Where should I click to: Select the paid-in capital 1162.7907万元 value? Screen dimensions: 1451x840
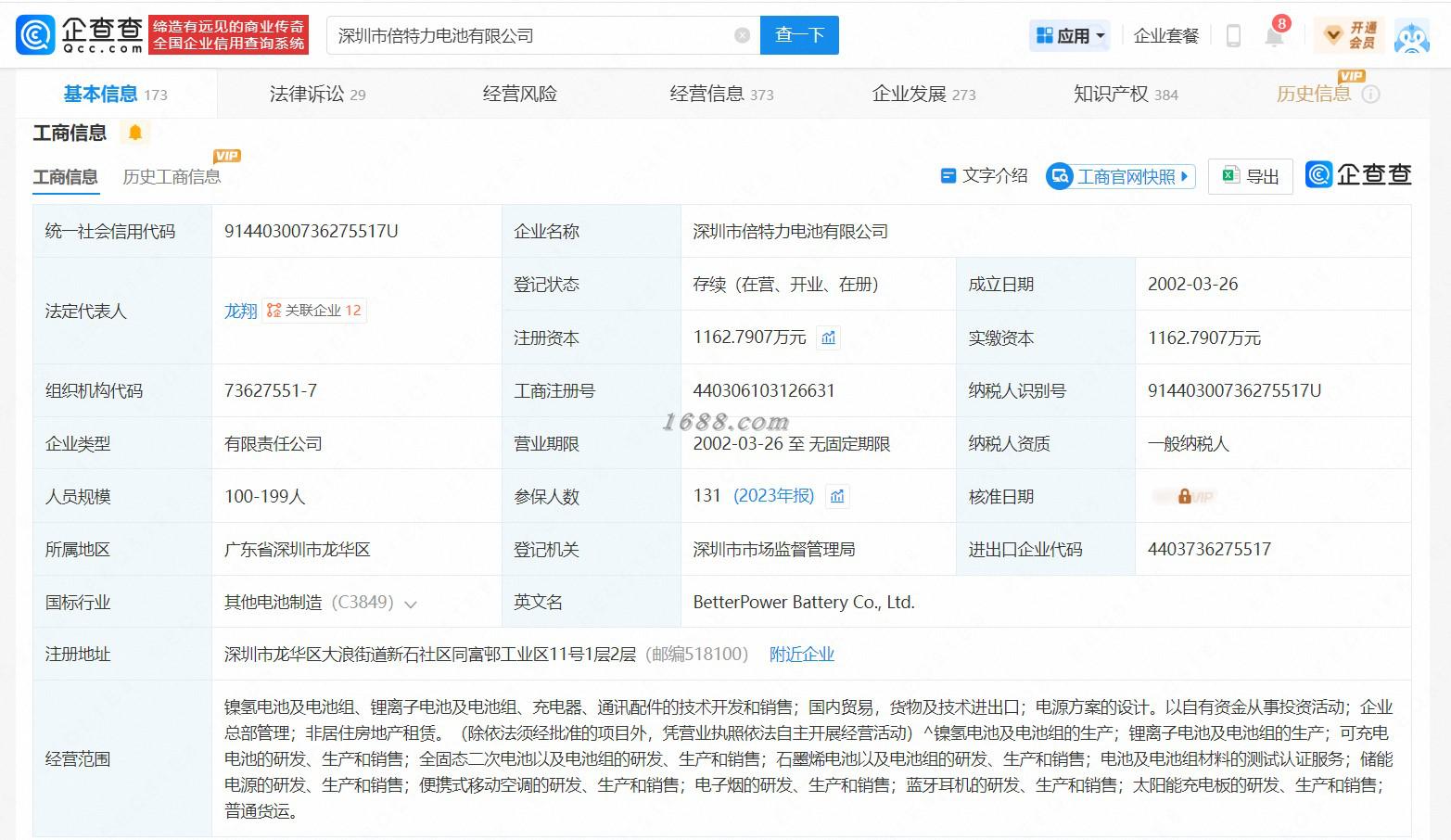coord(1204,337)
